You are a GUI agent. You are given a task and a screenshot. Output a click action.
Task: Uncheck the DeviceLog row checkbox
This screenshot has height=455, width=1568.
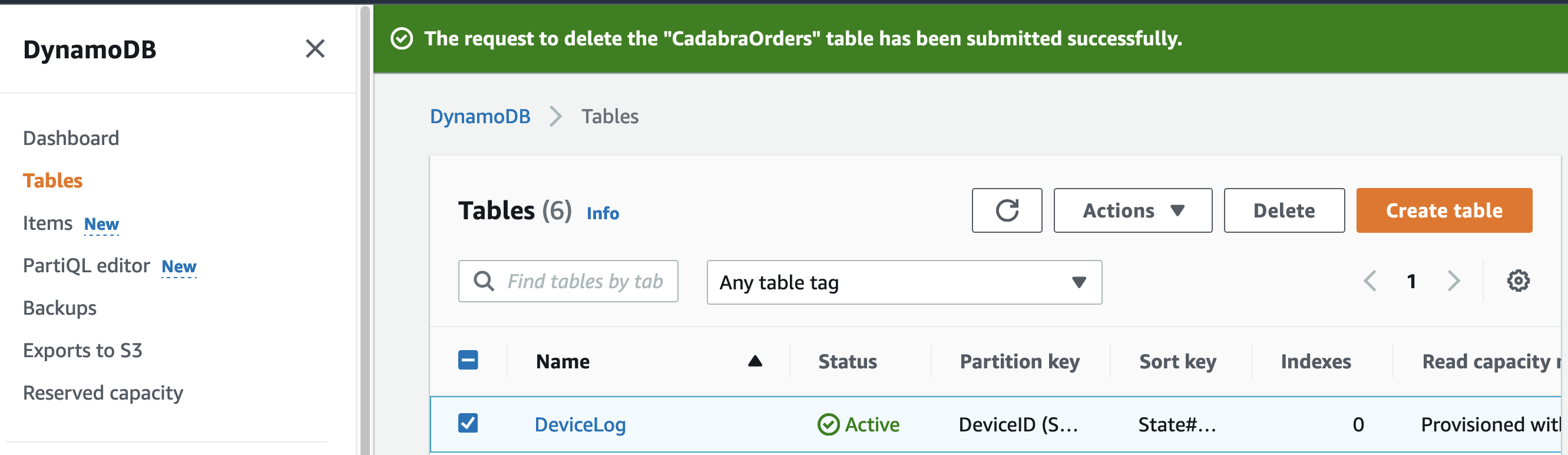pyautogui.click(x=468, y=423)
